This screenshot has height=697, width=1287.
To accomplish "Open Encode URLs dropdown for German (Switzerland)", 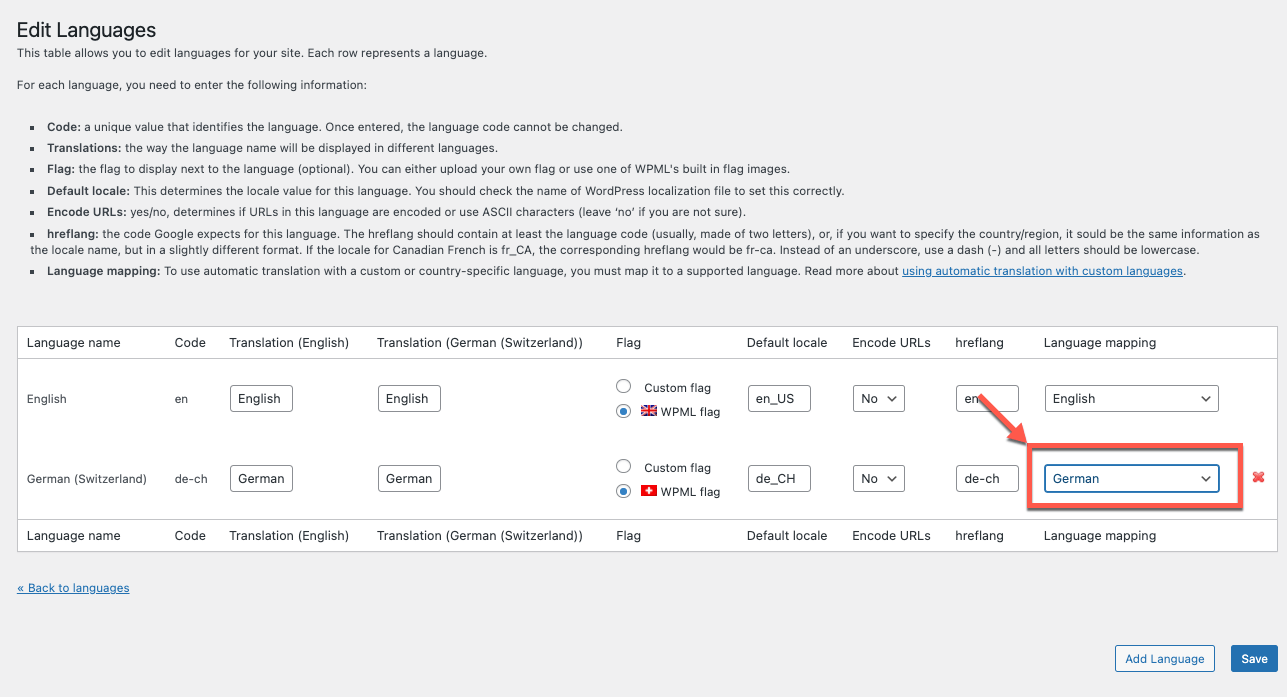I will click(878, 478).
